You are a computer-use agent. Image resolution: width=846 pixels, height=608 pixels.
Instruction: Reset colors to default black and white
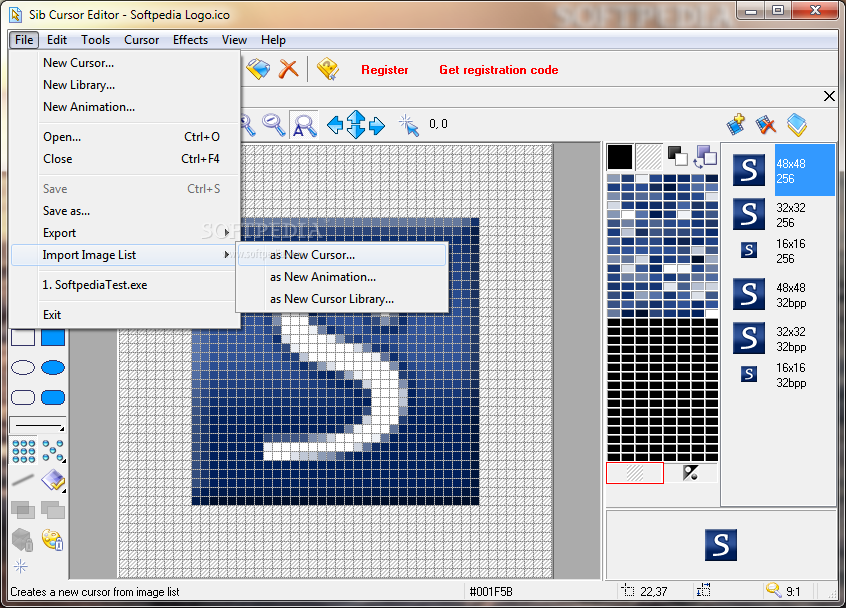click(x=677, y=155)
